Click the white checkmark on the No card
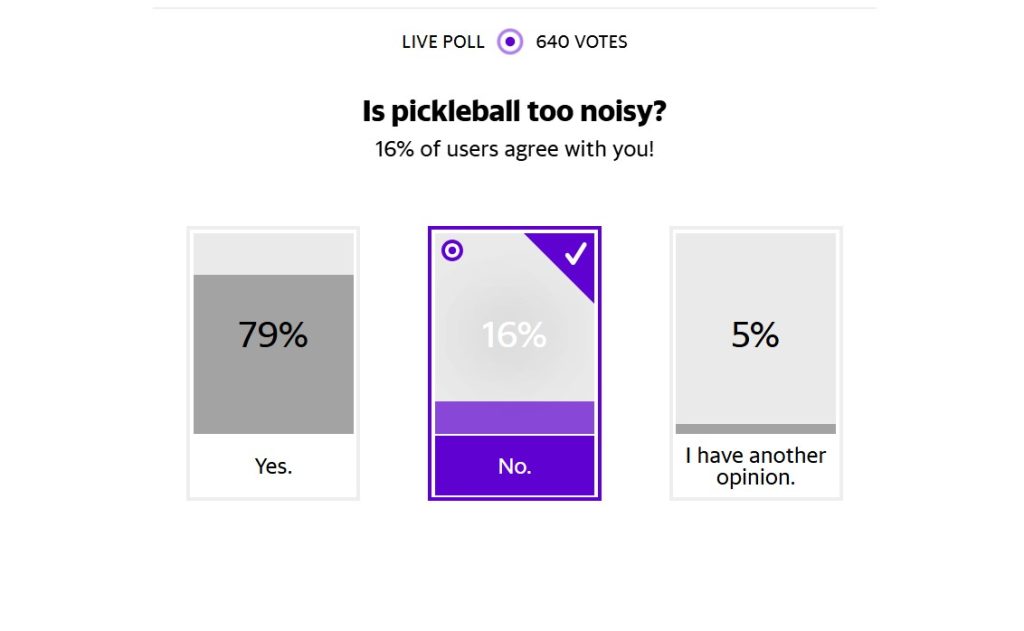 [576, 253]
